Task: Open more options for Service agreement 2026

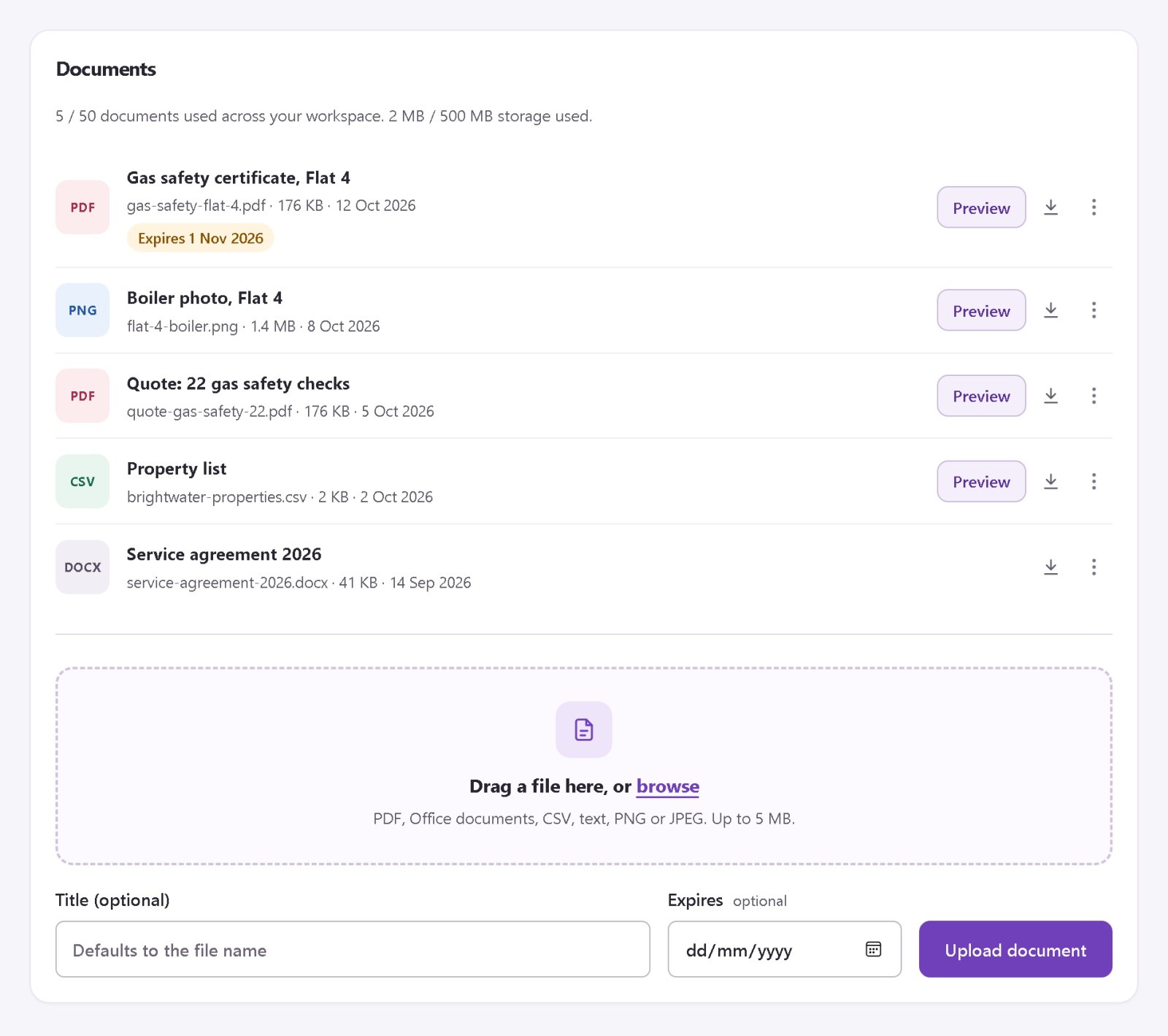Action: (x=1094, y=567)
